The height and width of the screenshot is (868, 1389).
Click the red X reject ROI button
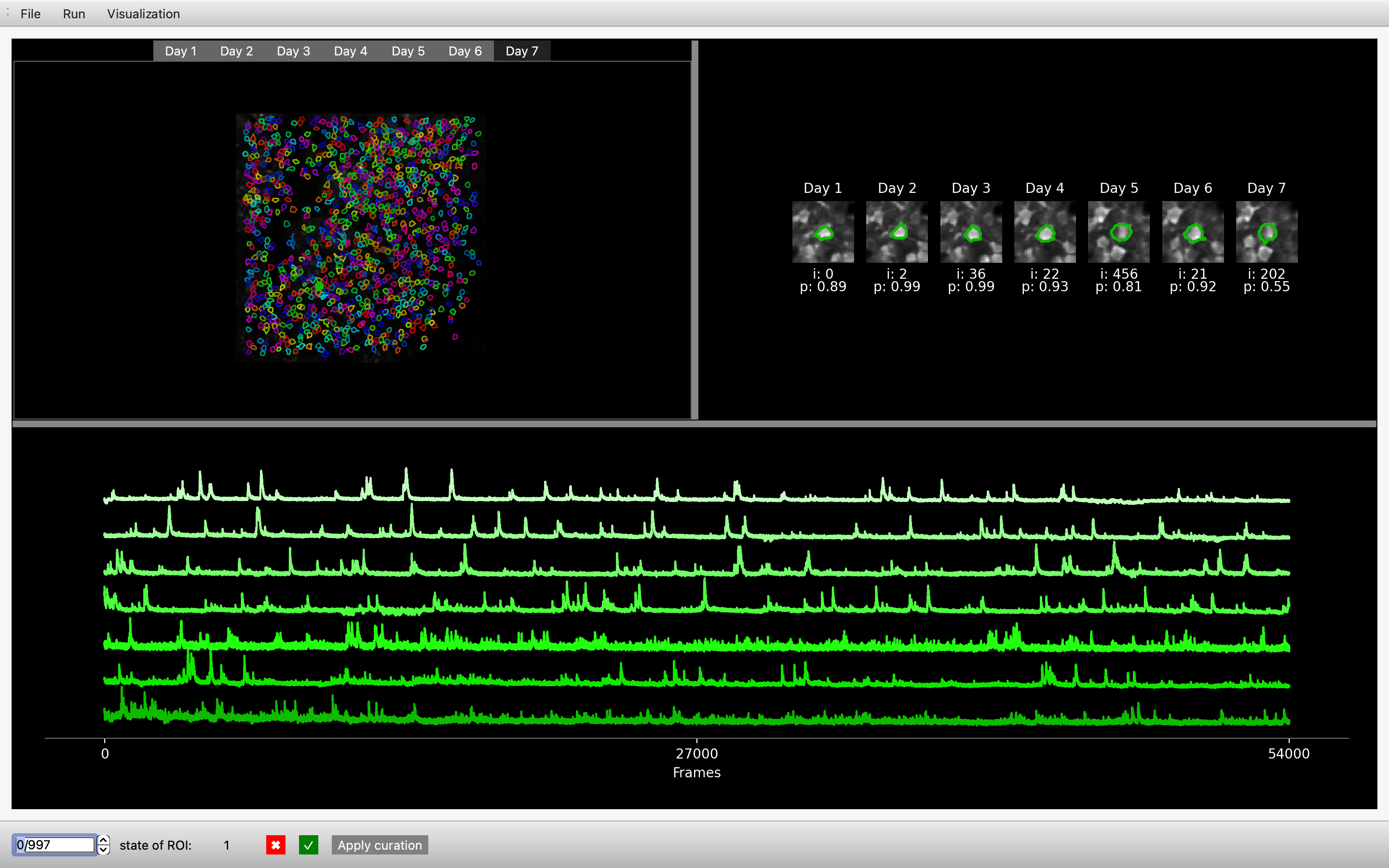click(x=275, y=844)
